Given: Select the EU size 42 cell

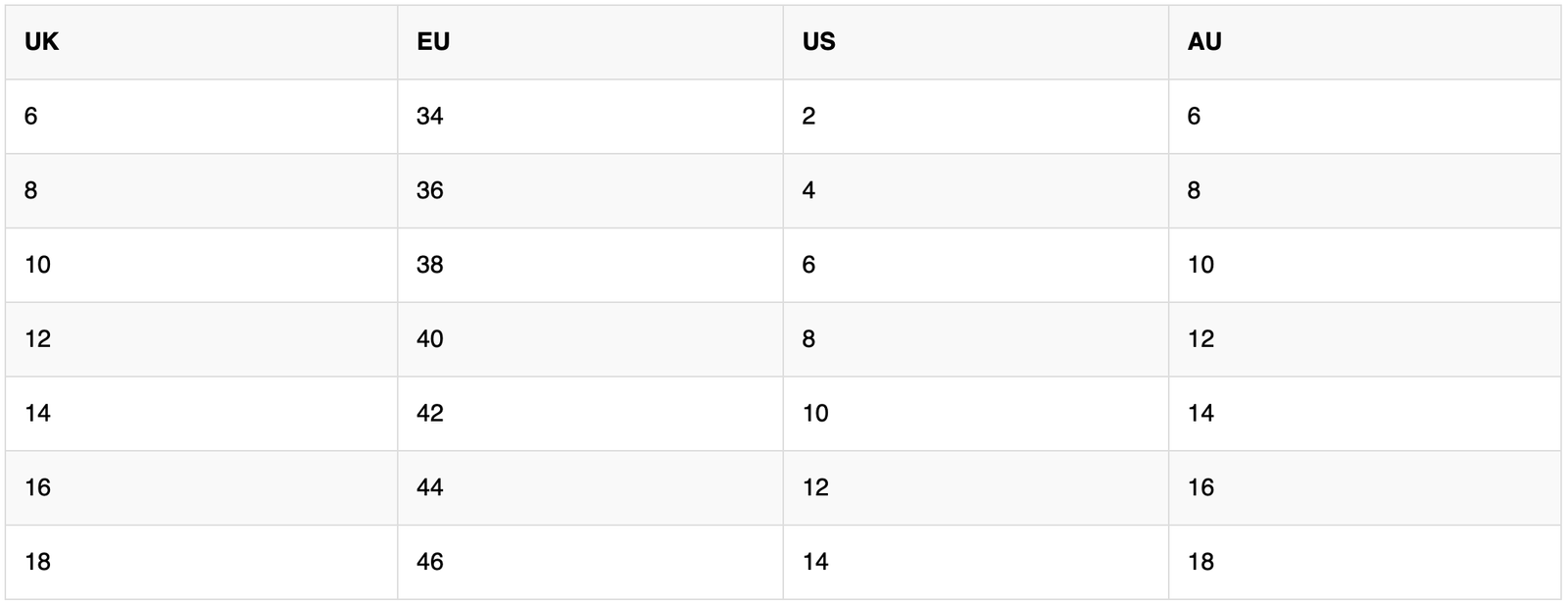Looking at the screenshot, I should coord(429,413).
